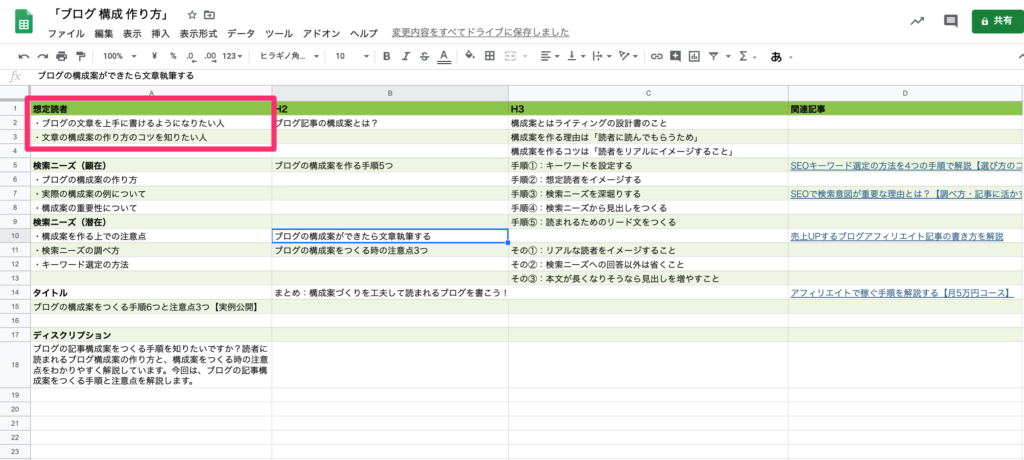Click 変更内容をすべてドライブに保存しました link
Image resolution: width=1024 pixels, height=460 pixels.
(480, 32)
